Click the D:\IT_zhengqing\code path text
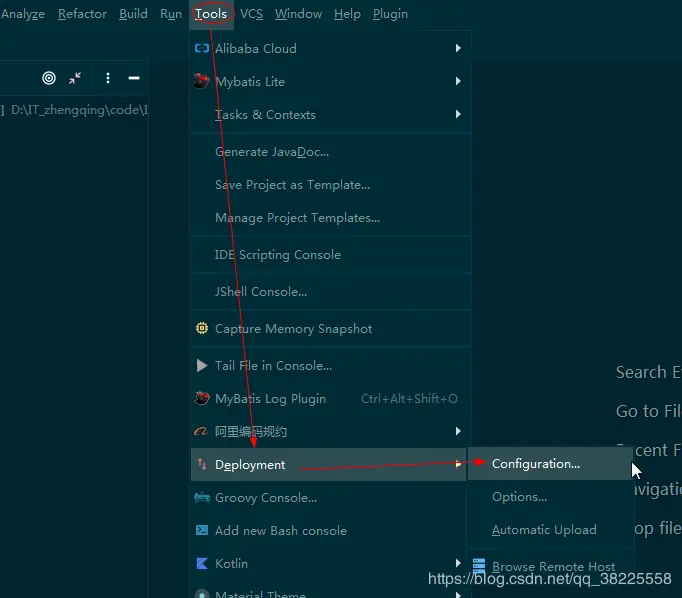The width and height of the screenshot is (682, 598). click(x=80, y=110)
